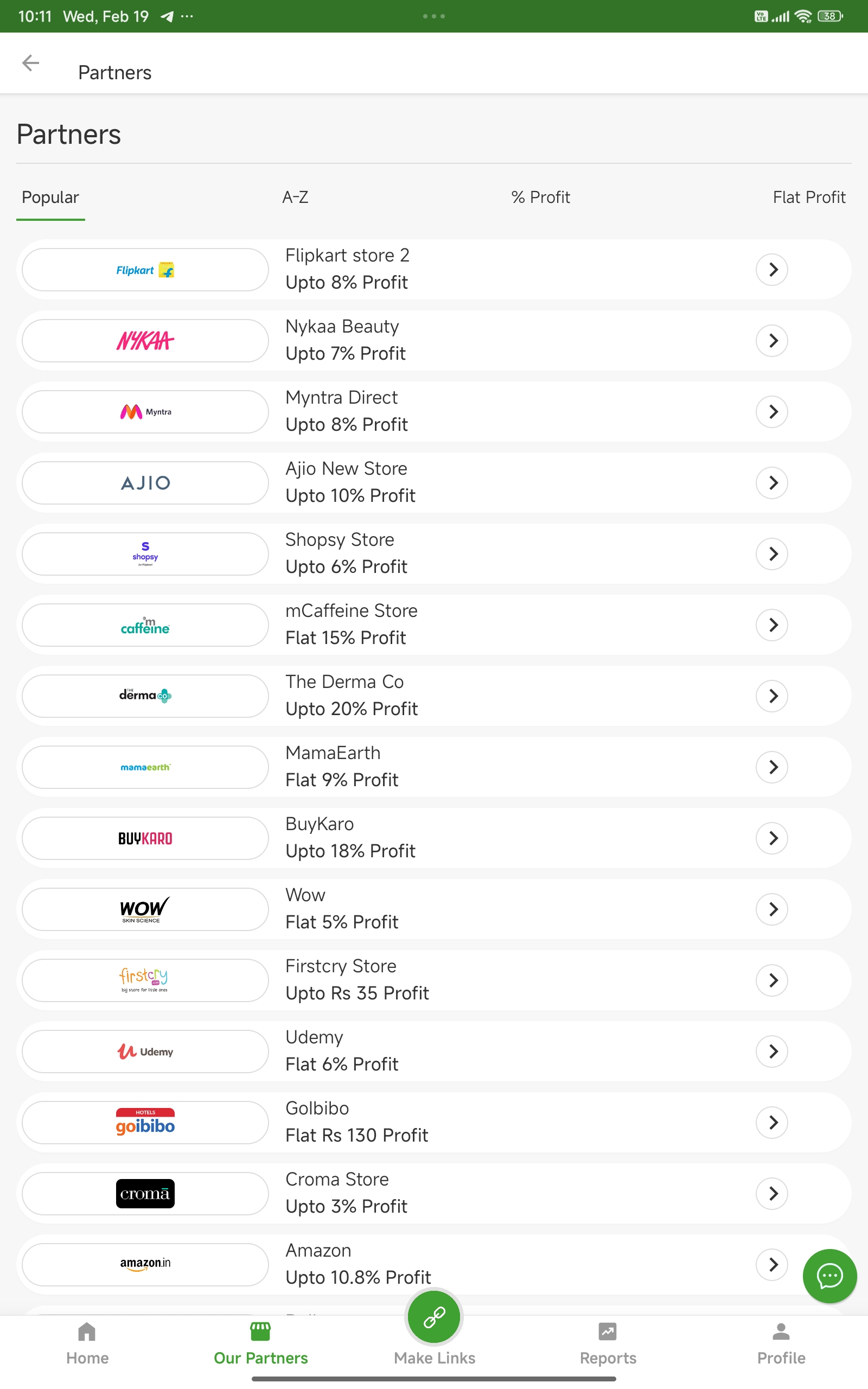Select Our Partners store icon
868x1389 pixels.
(260, 1331)
